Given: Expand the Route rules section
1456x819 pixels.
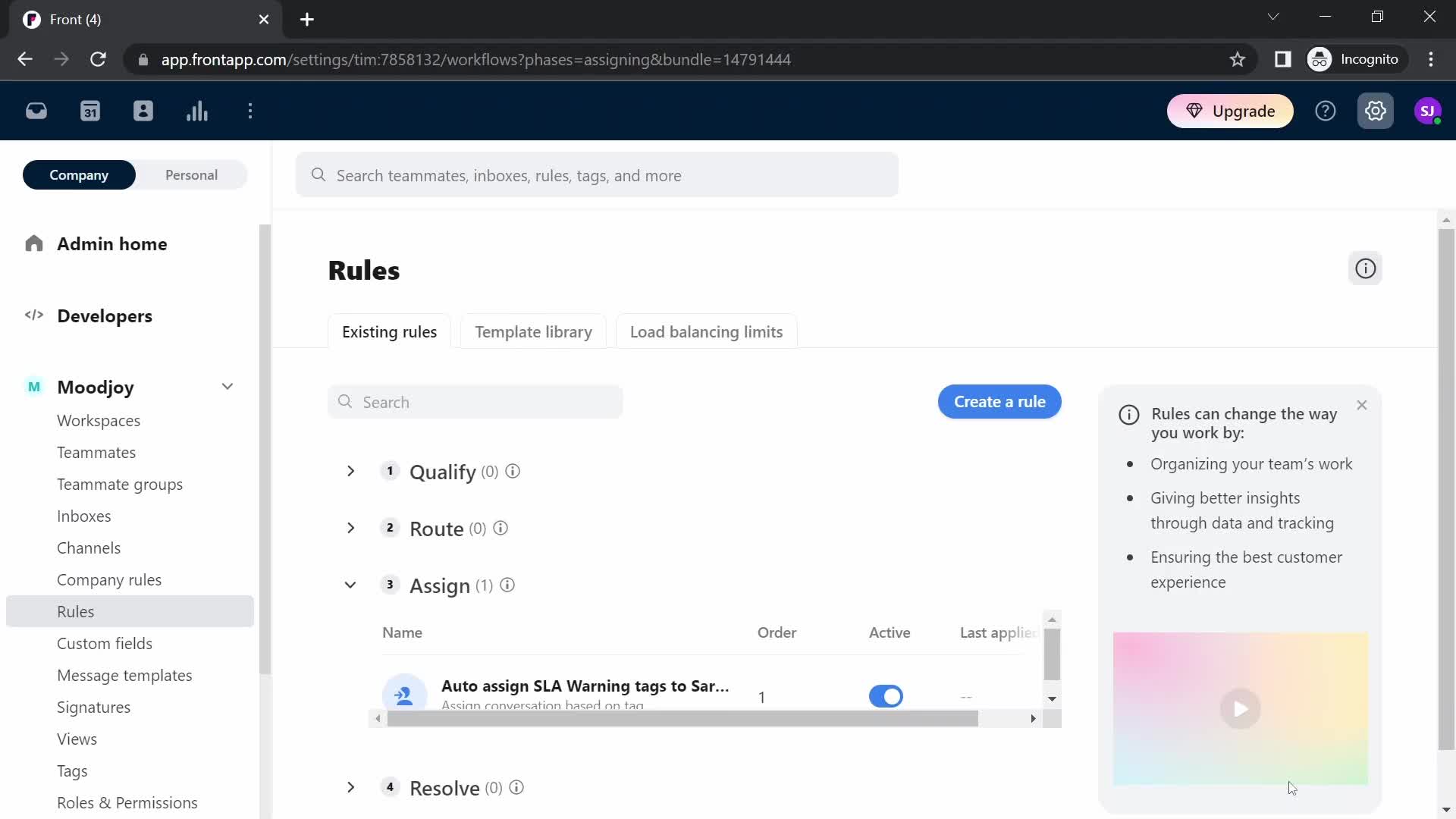Looking at the screenshot, I should pos(352,529).
